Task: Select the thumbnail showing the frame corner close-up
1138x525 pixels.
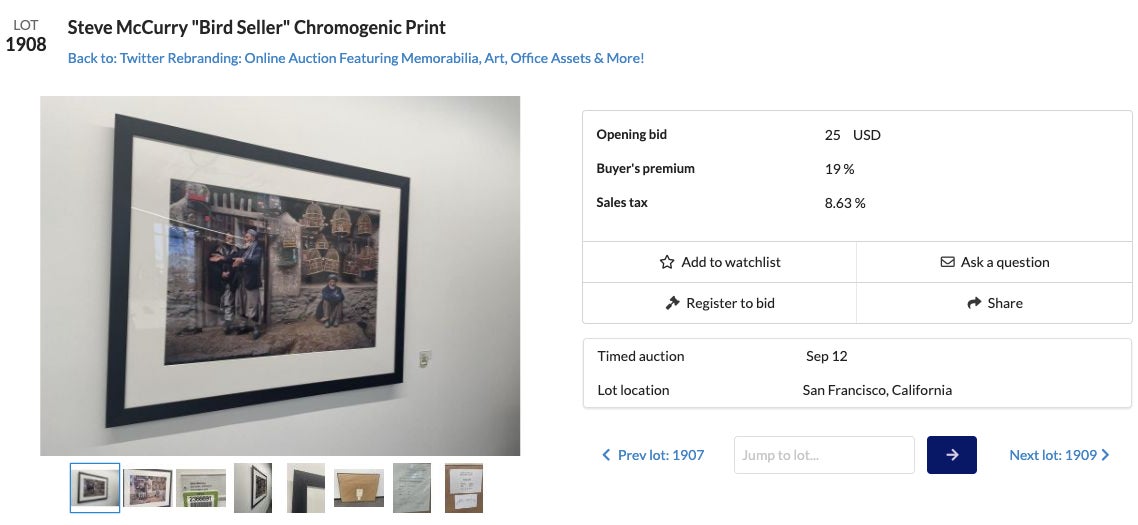Action: (306, 488)
